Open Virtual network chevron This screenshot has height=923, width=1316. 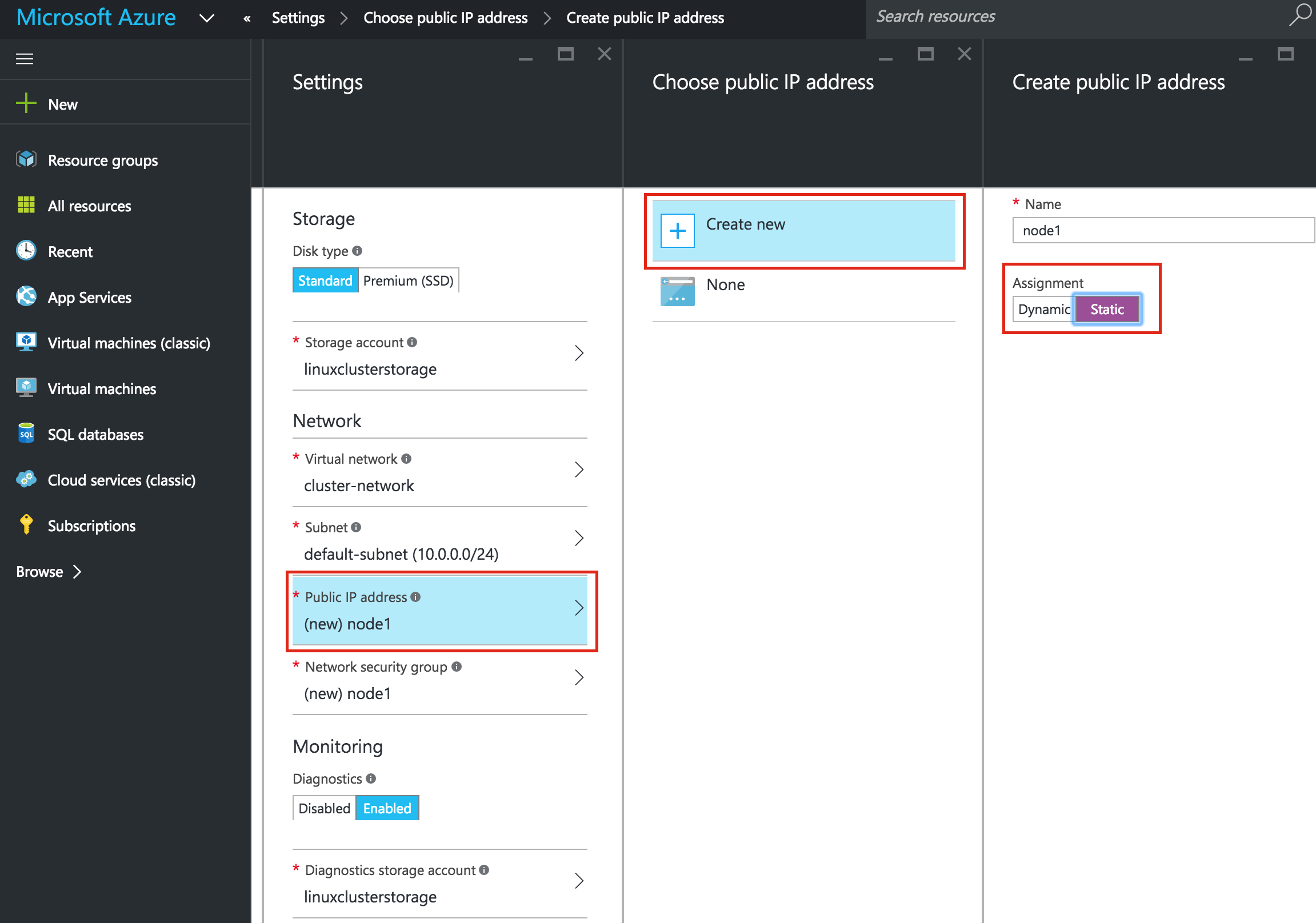click(x=579, y=470)
